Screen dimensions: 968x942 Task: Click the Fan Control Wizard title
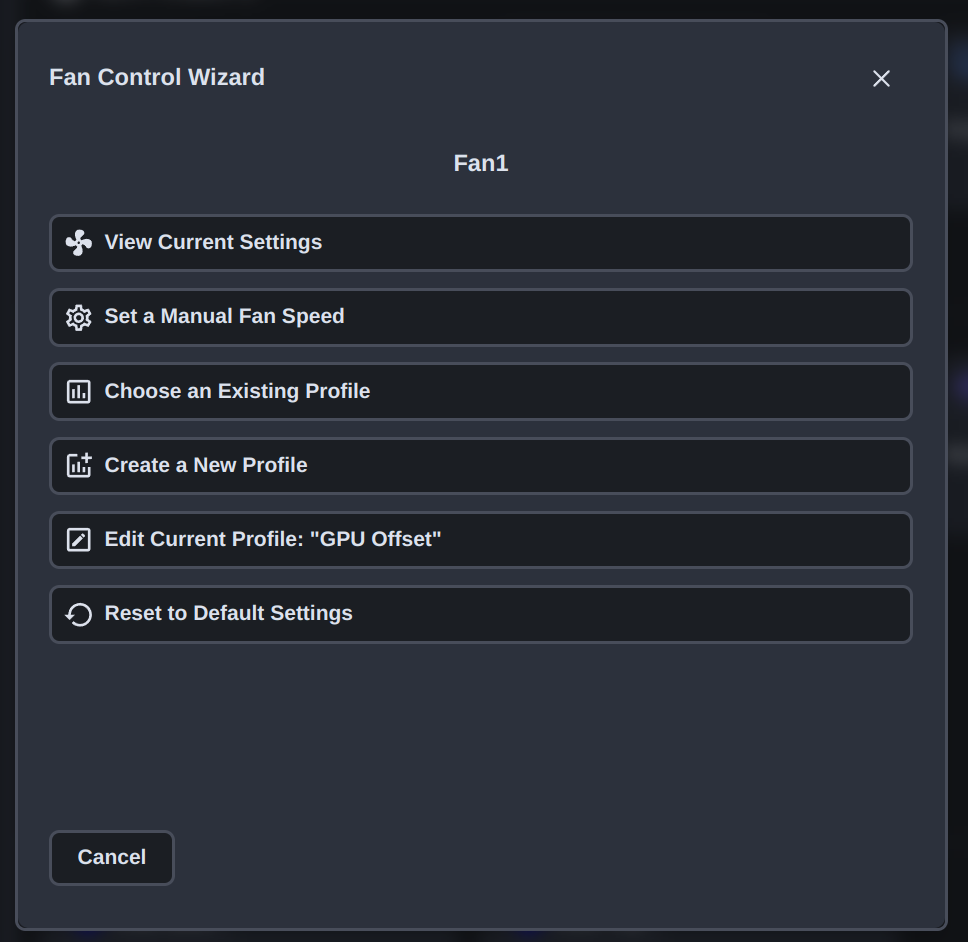tap(156, 77)
